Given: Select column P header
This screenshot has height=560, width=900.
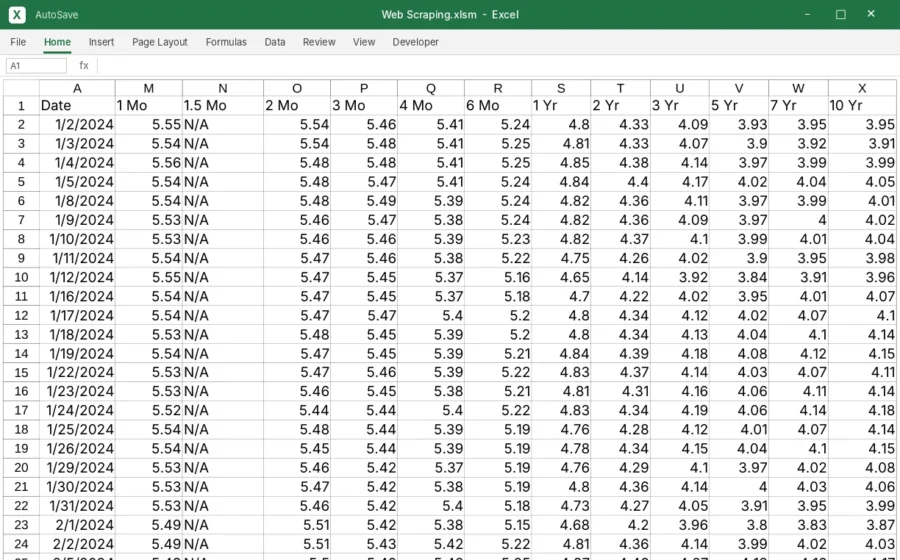Looking at the screenshot, I should 364,88.
